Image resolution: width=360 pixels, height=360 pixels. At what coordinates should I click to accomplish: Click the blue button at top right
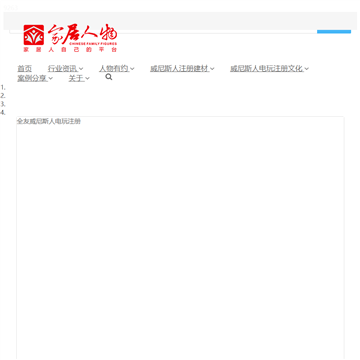[334, 32]
